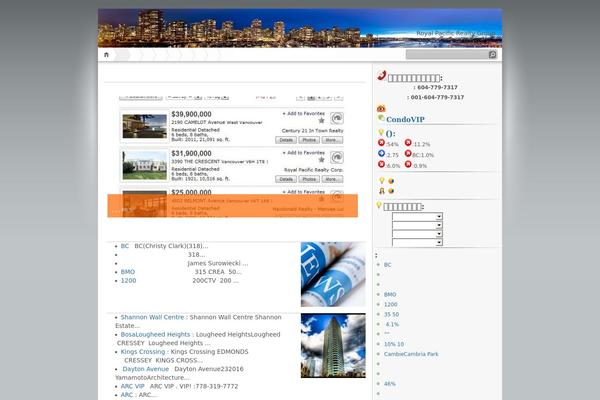Viewport: 600px width, 400px height.
Task: Open the Shannon Wall Centre link
Action: pyautogui.click(x=152, y=317)
